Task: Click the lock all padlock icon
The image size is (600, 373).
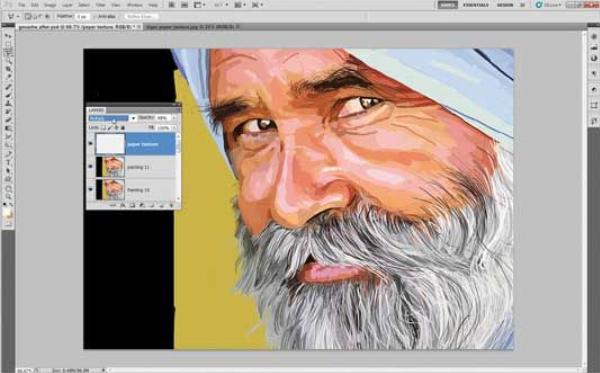Action: (123, 128)
